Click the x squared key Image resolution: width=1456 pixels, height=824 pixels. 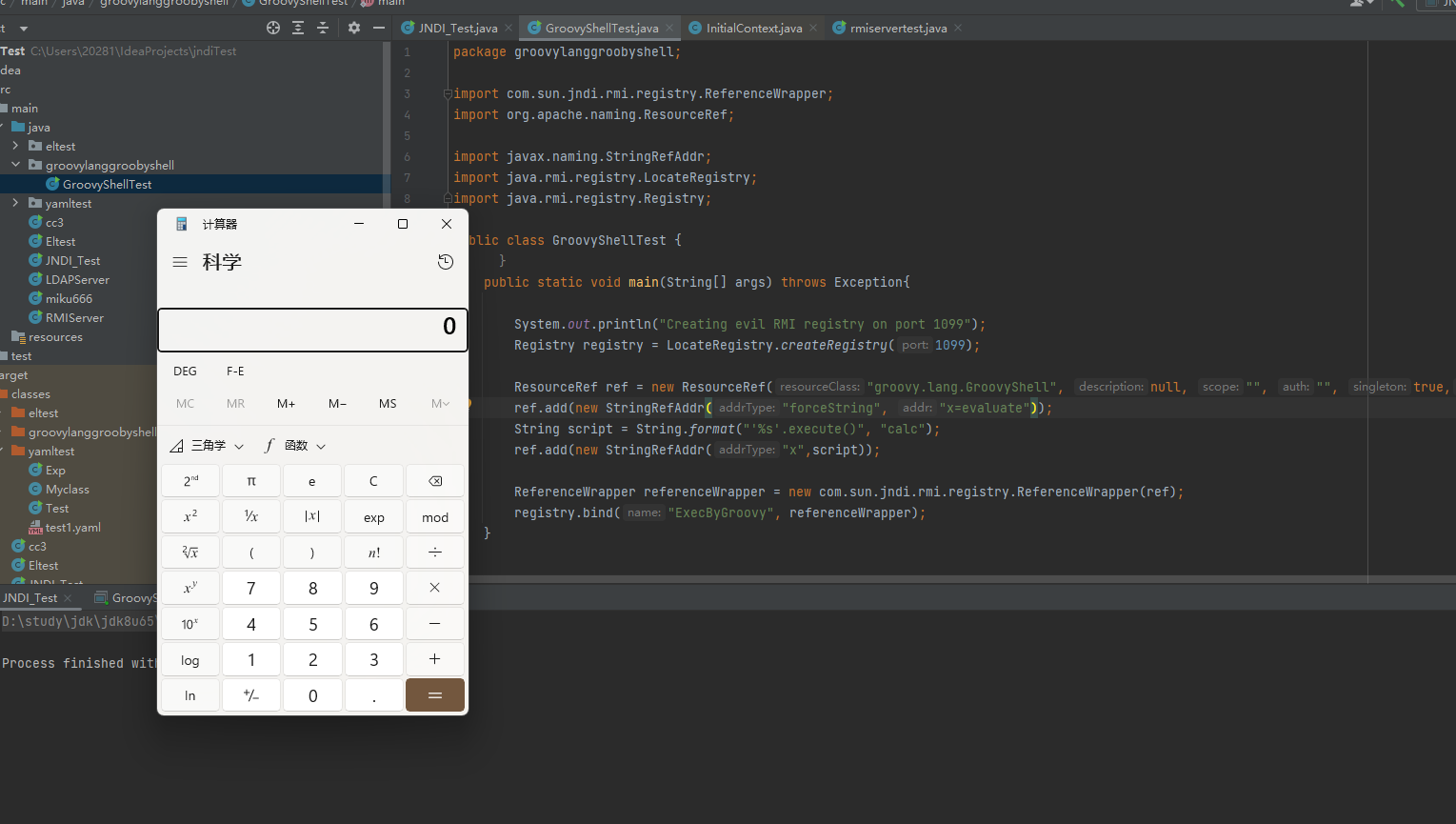(190, 517)
